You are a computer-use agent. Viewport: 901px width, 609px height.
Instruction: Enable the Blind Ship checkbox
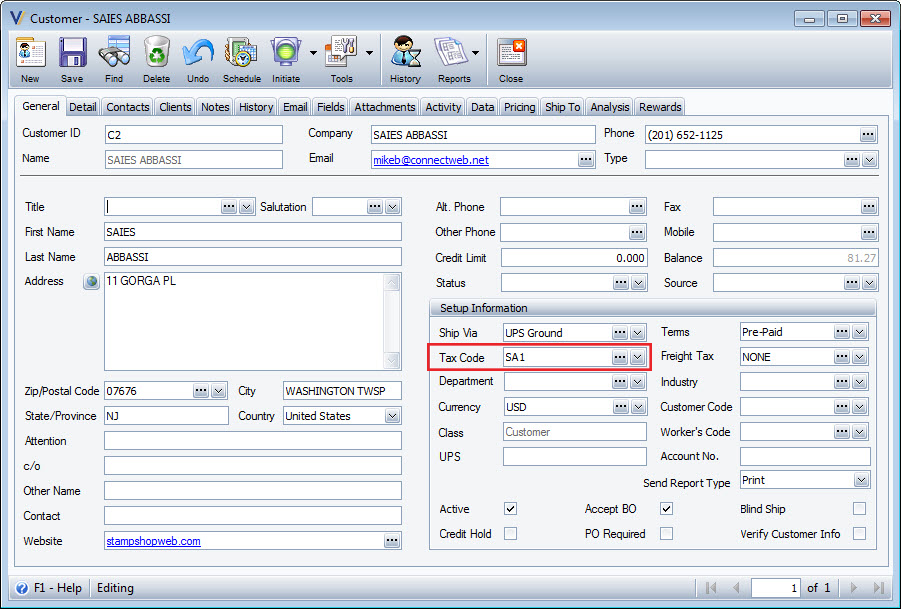tap(859, 508)
